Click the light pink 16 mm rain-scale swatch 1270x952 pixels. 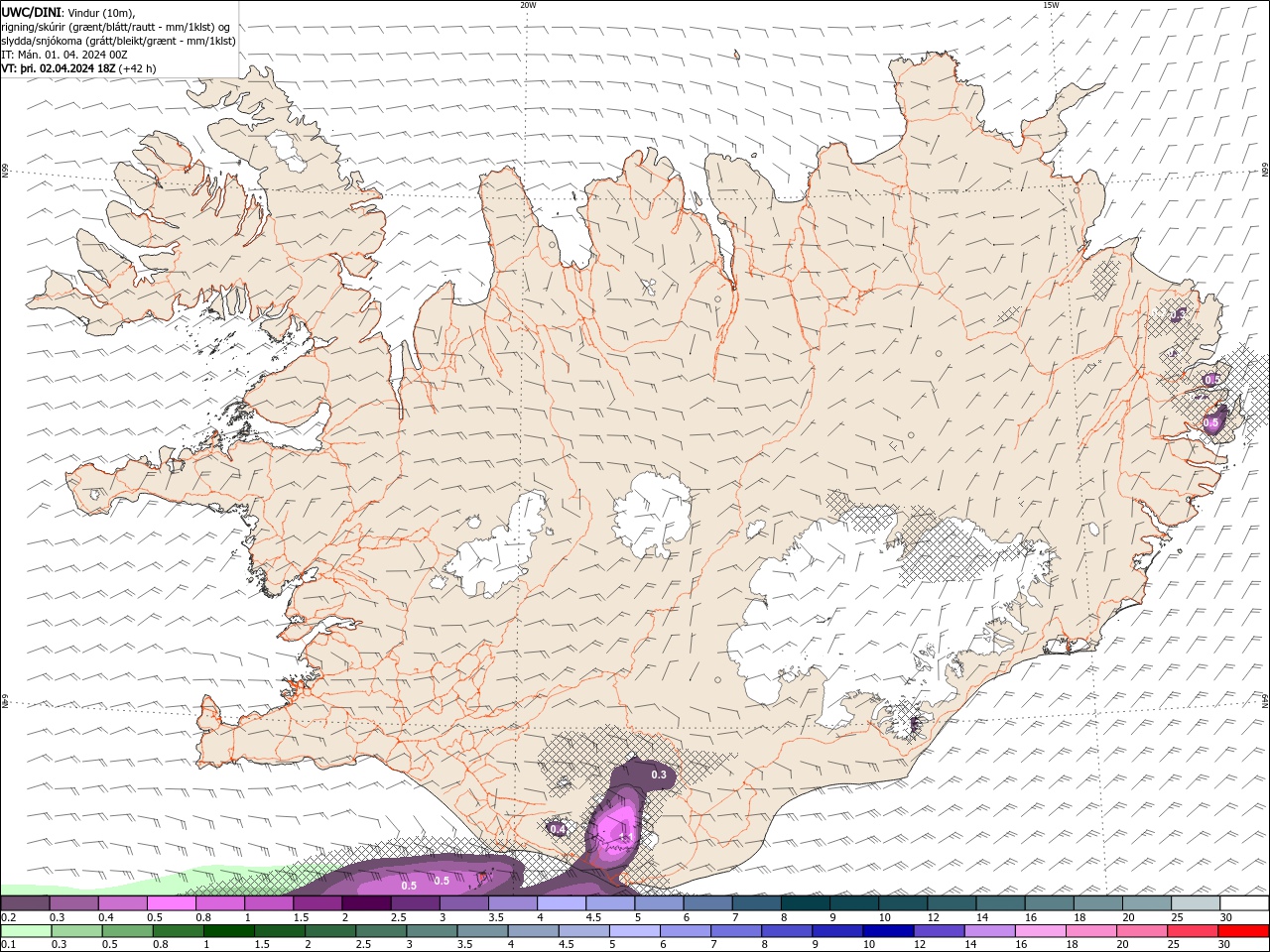(x=1041, y=931)
